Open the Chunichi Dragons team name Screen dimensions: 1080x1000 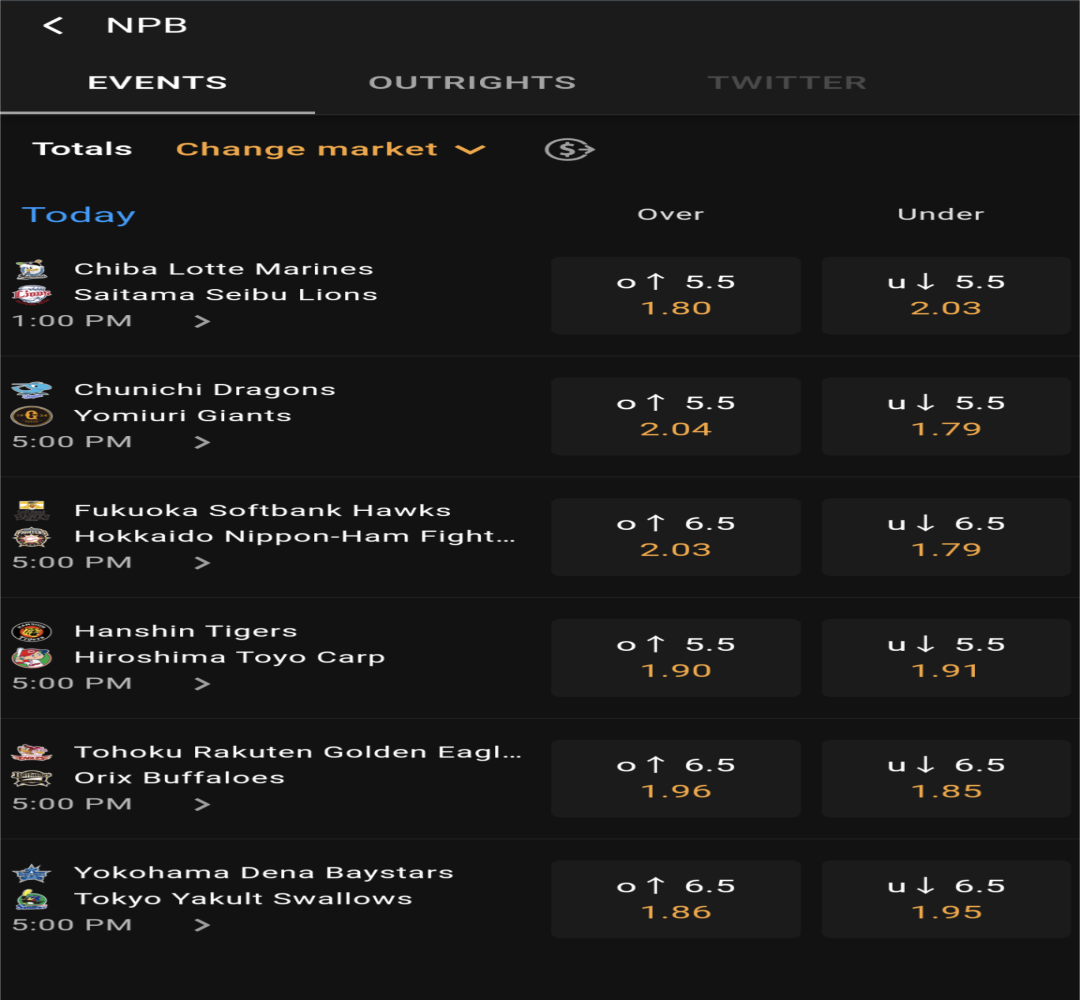click(x=205, y=390)
